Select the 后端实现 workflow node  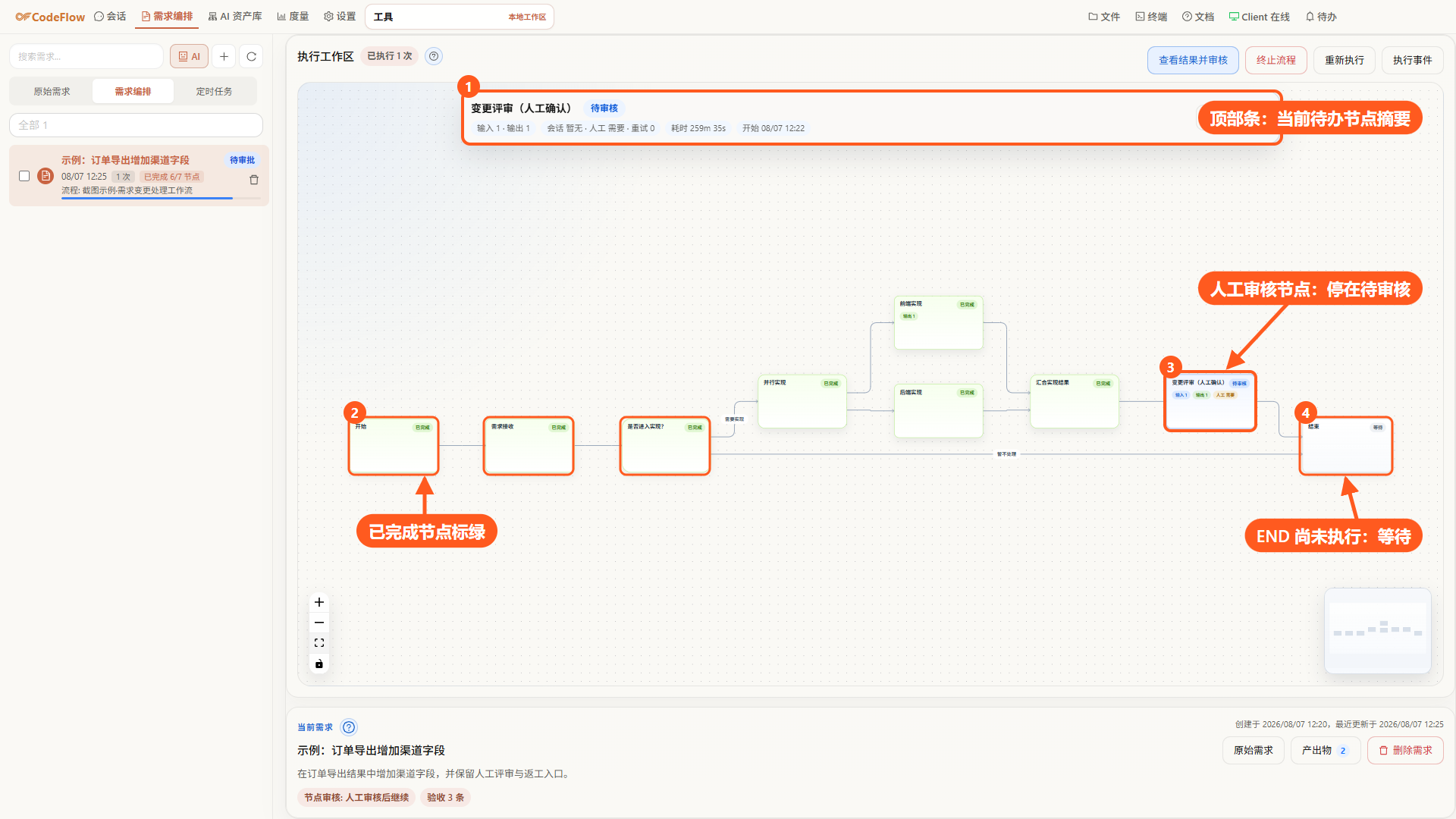(x=939, y=411)
